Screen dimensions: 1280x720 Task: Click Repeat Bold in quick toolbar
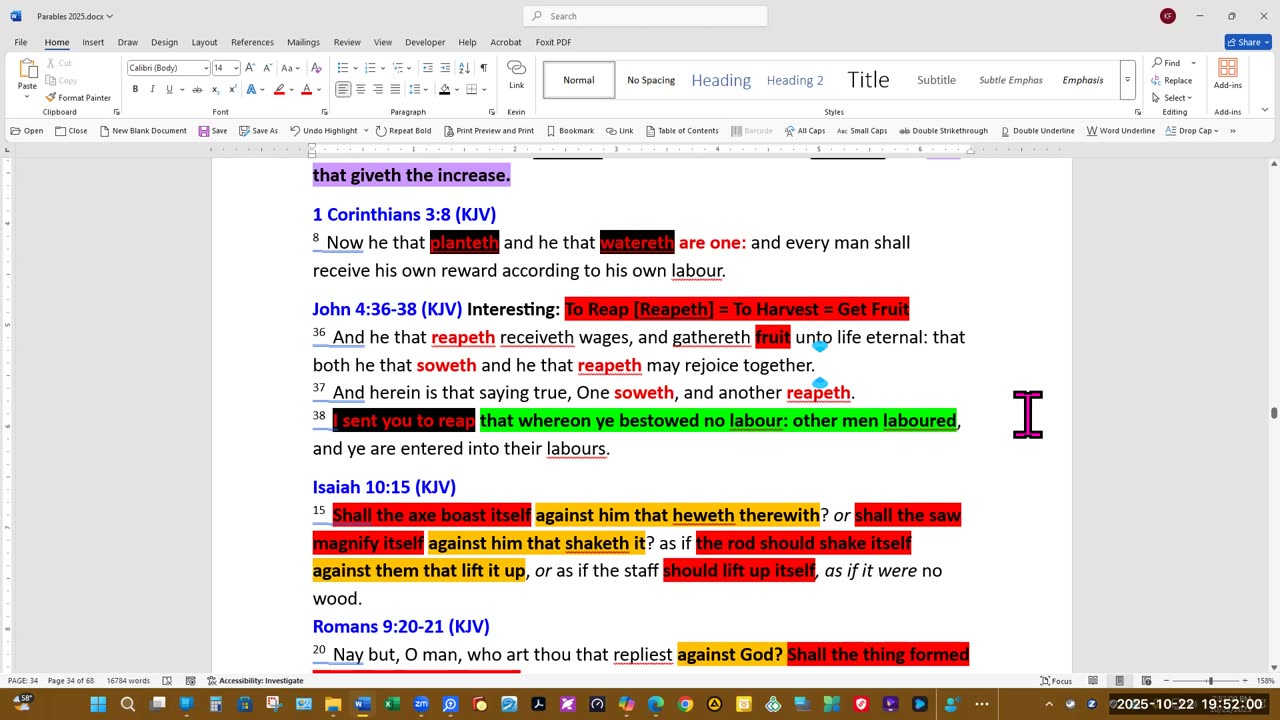403,131
